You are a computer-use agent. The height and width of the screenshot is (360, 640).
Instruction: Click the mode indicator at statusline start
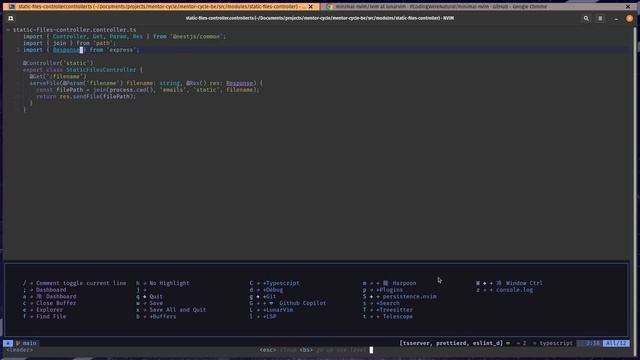pos(8,343)
